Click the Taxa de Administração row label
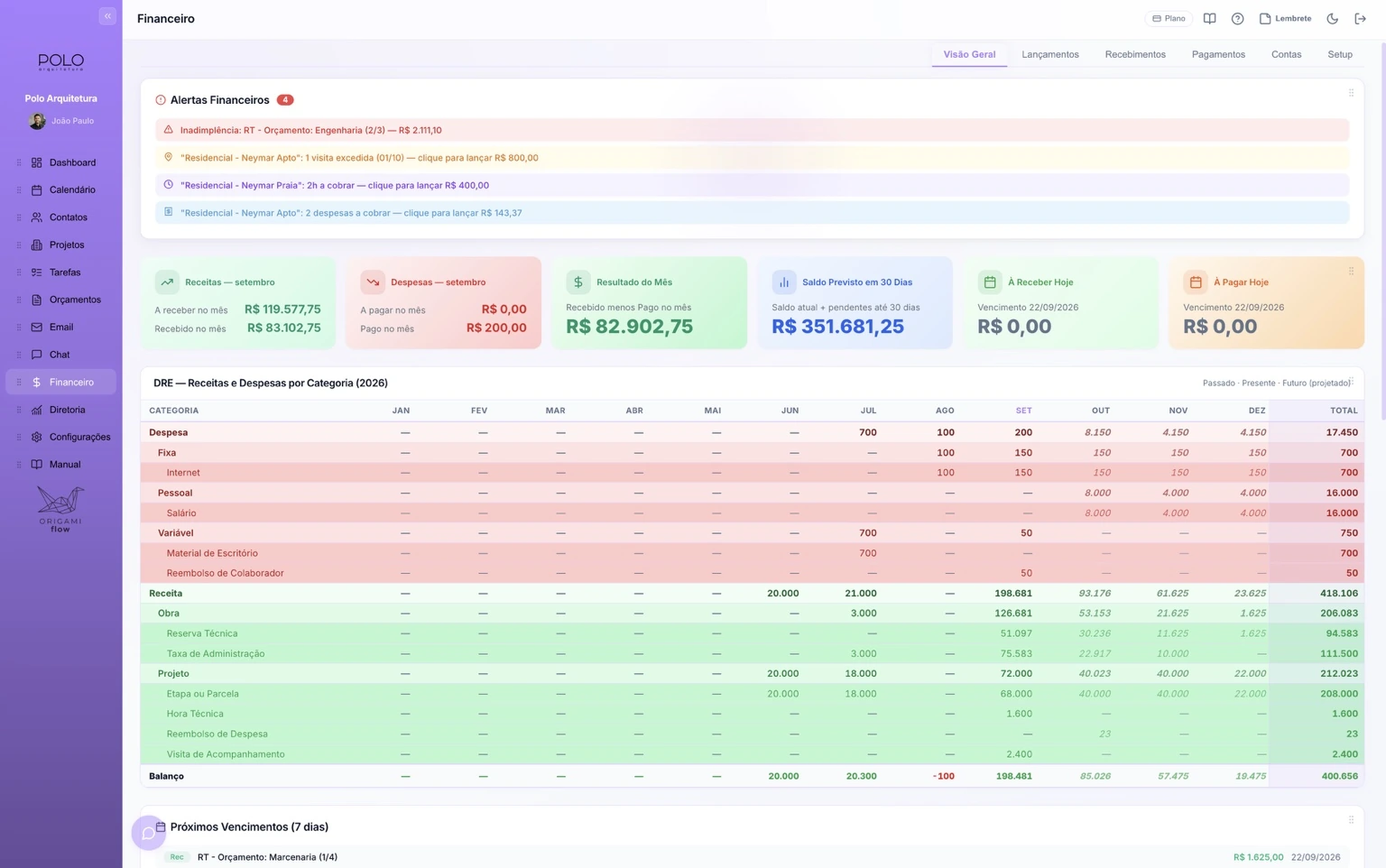 216,654
